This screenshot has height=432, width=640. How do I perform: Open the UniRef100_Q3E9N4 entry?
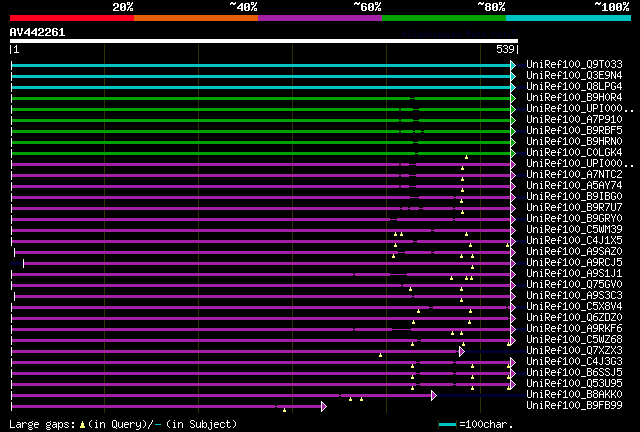point(574,76)
